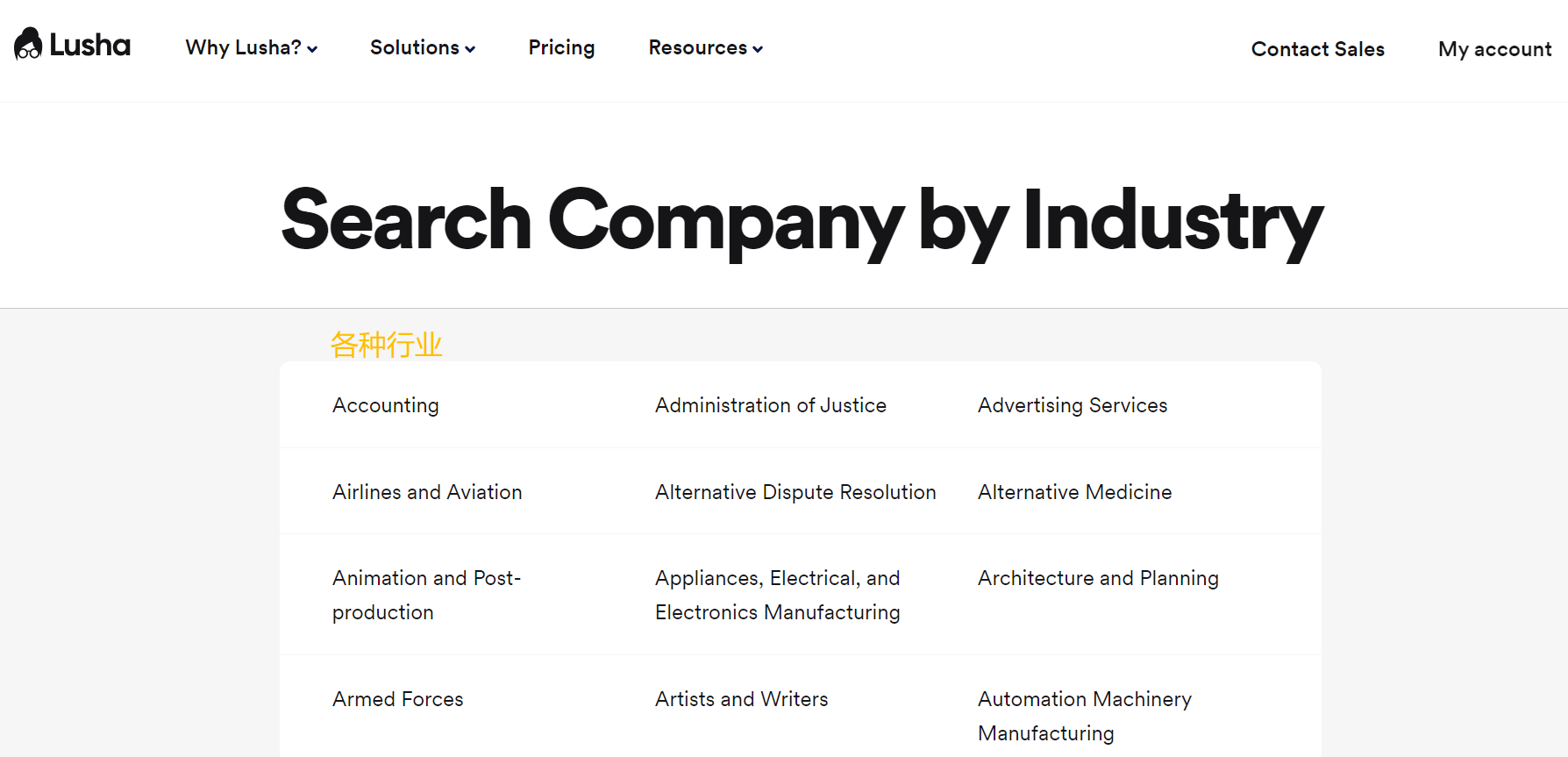Open the Solutions dropdown menu

422,47
